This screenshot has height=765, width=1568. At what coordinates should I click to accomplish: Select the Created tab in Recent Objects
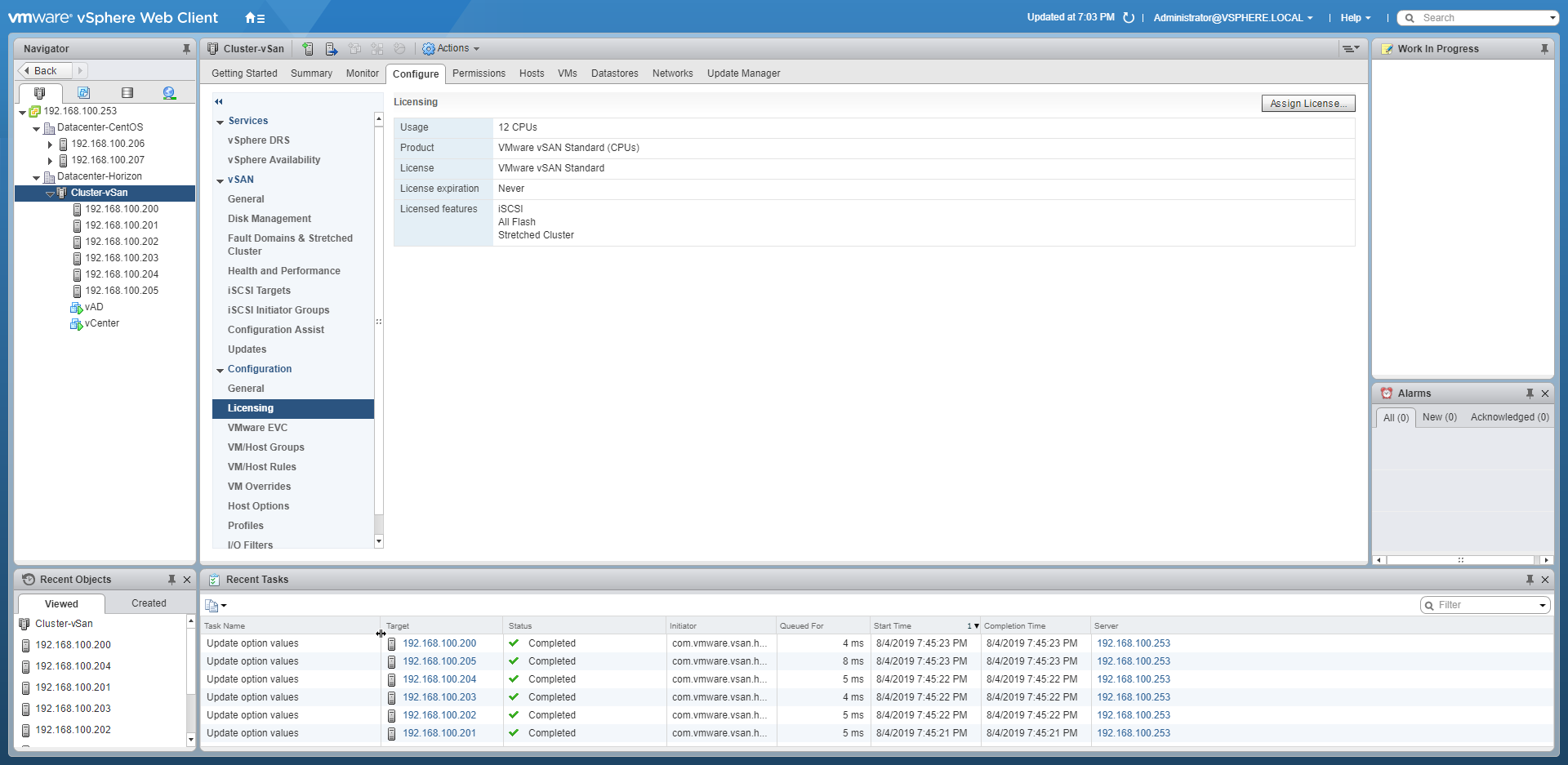point(149,603)
